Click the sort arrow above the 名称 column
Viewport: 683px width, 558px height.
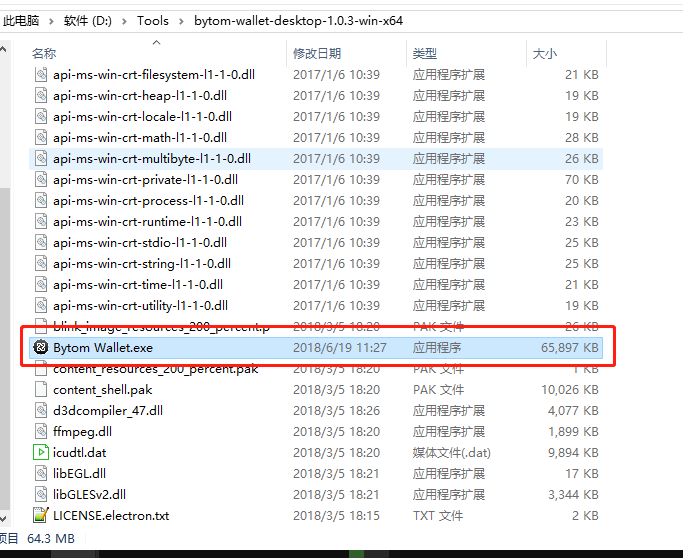pyautogui.click(x=157, y=42)
